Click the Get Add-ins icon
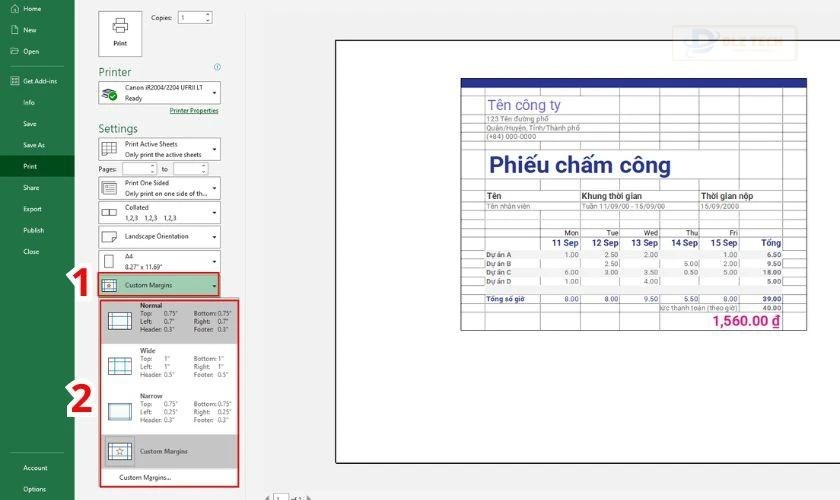 tap(13, 81)
